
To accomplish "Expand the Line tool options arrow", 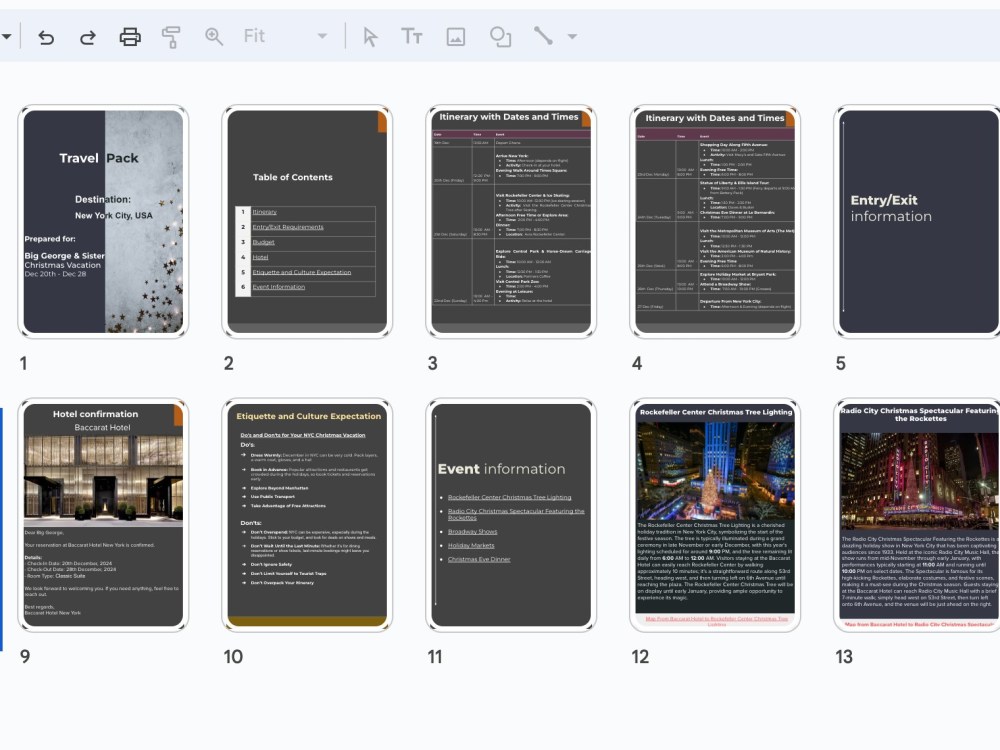I will pyautogui.click(x=572, y=36).
